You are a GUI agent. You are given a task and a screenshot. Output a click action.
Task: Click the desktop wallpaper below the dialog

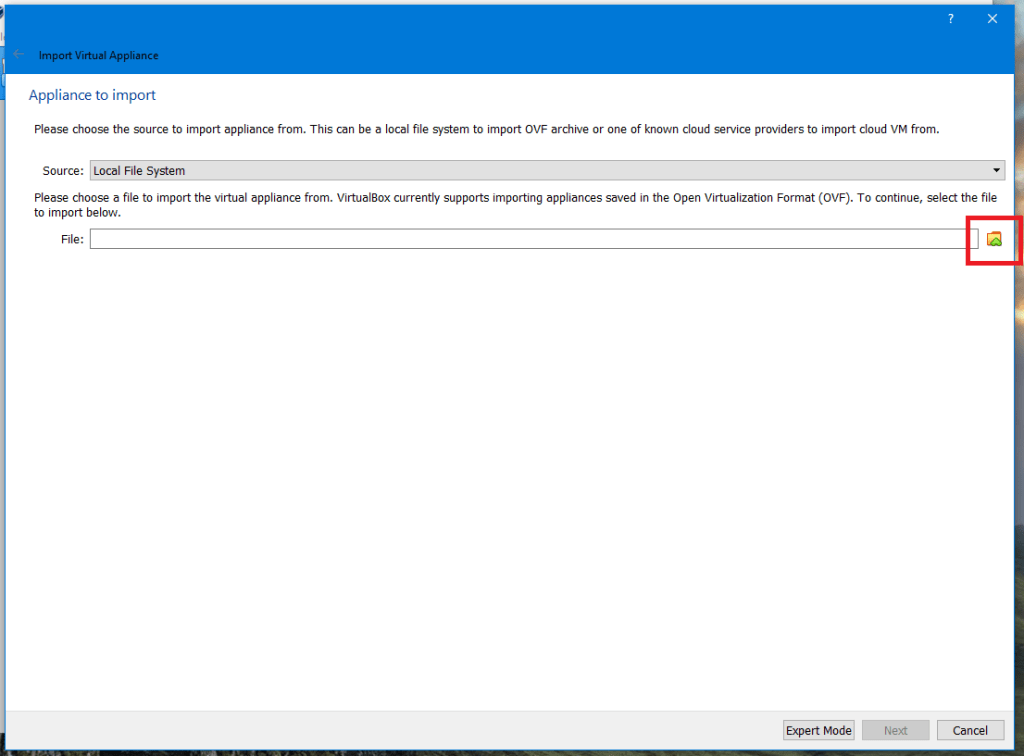pos(500,752)
